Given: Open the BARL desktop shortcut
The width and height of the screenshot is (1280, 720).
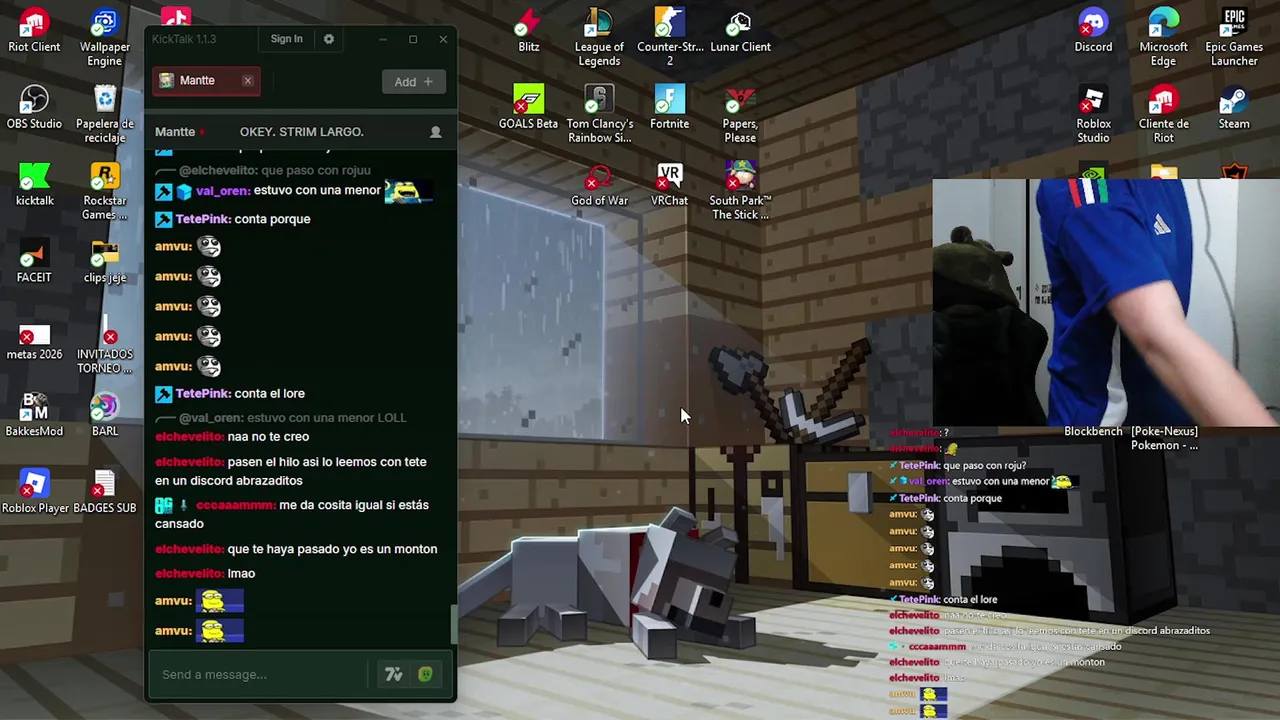Looking at the screenshot, I should click(105, 415).
